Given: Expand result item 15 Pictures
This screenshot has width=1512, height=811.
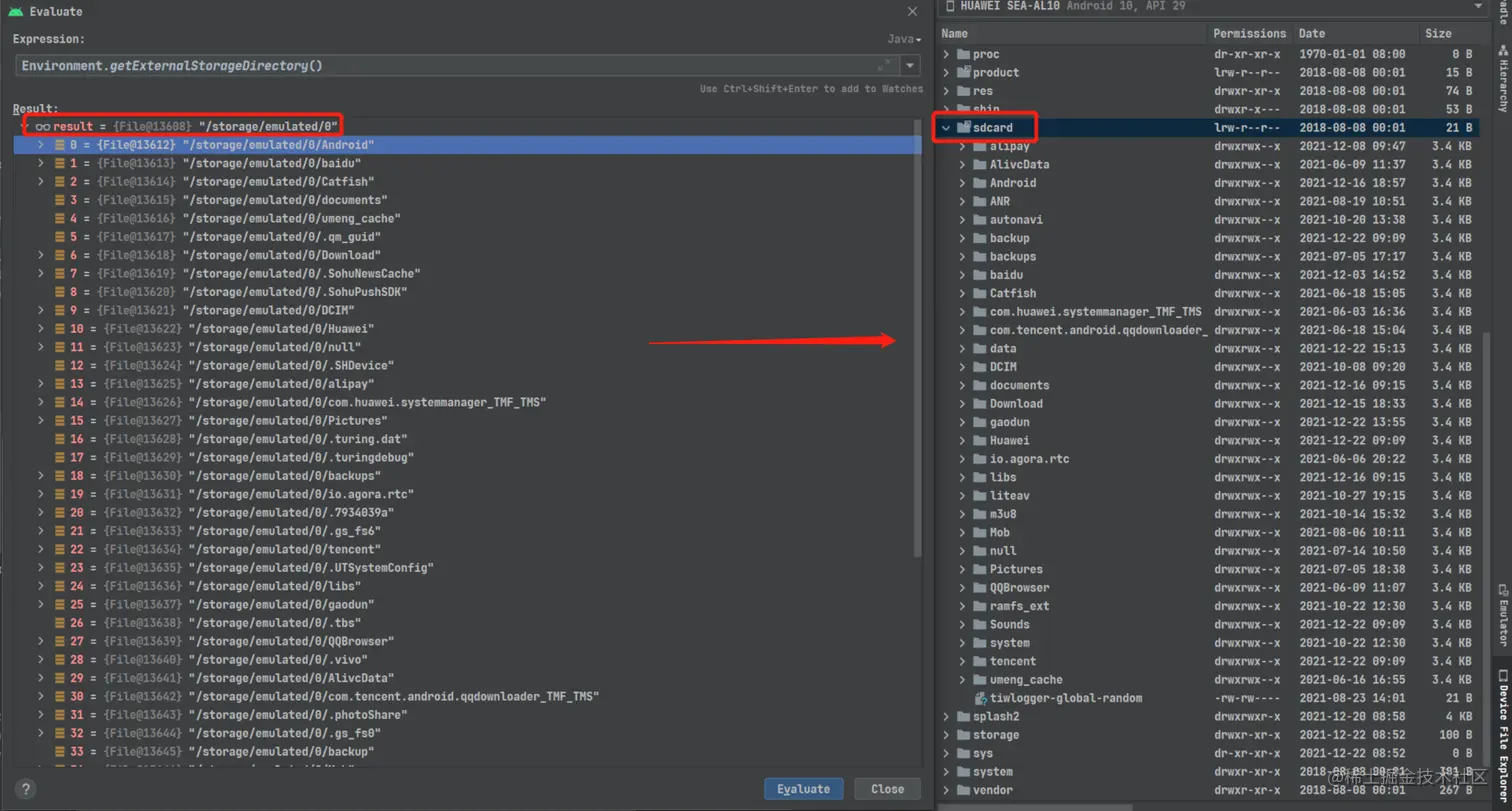Looking at the screenshot, I should click(41, 421).
